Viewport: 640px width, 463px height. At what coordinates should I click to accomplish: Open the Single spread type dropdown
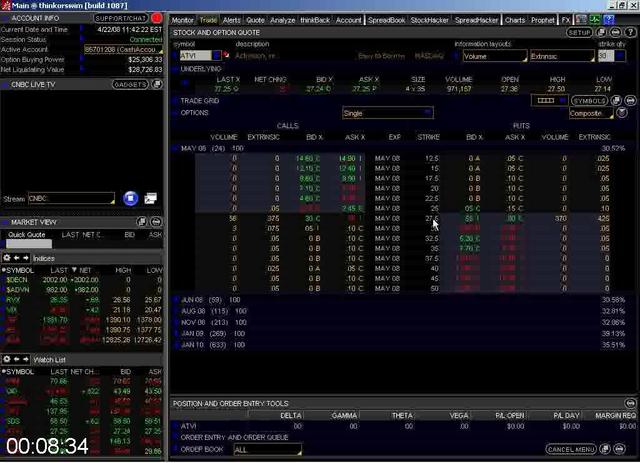388,113
